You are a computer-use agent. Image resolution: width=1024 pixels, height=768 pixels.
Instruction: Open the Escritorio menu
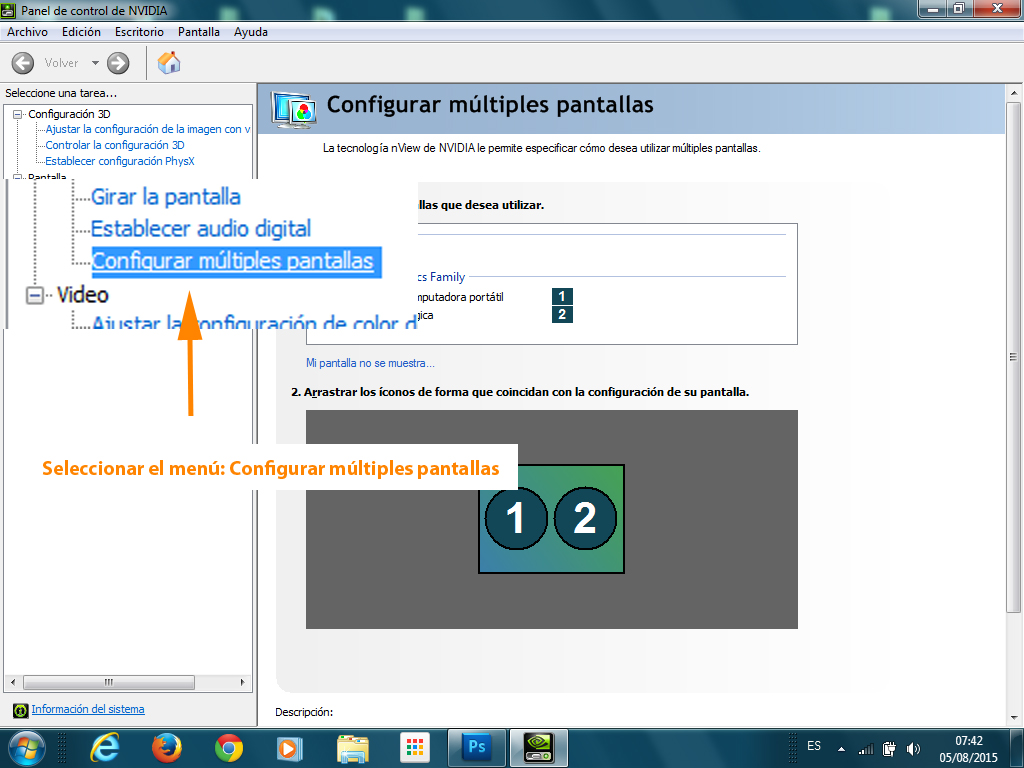click(139, 32)
